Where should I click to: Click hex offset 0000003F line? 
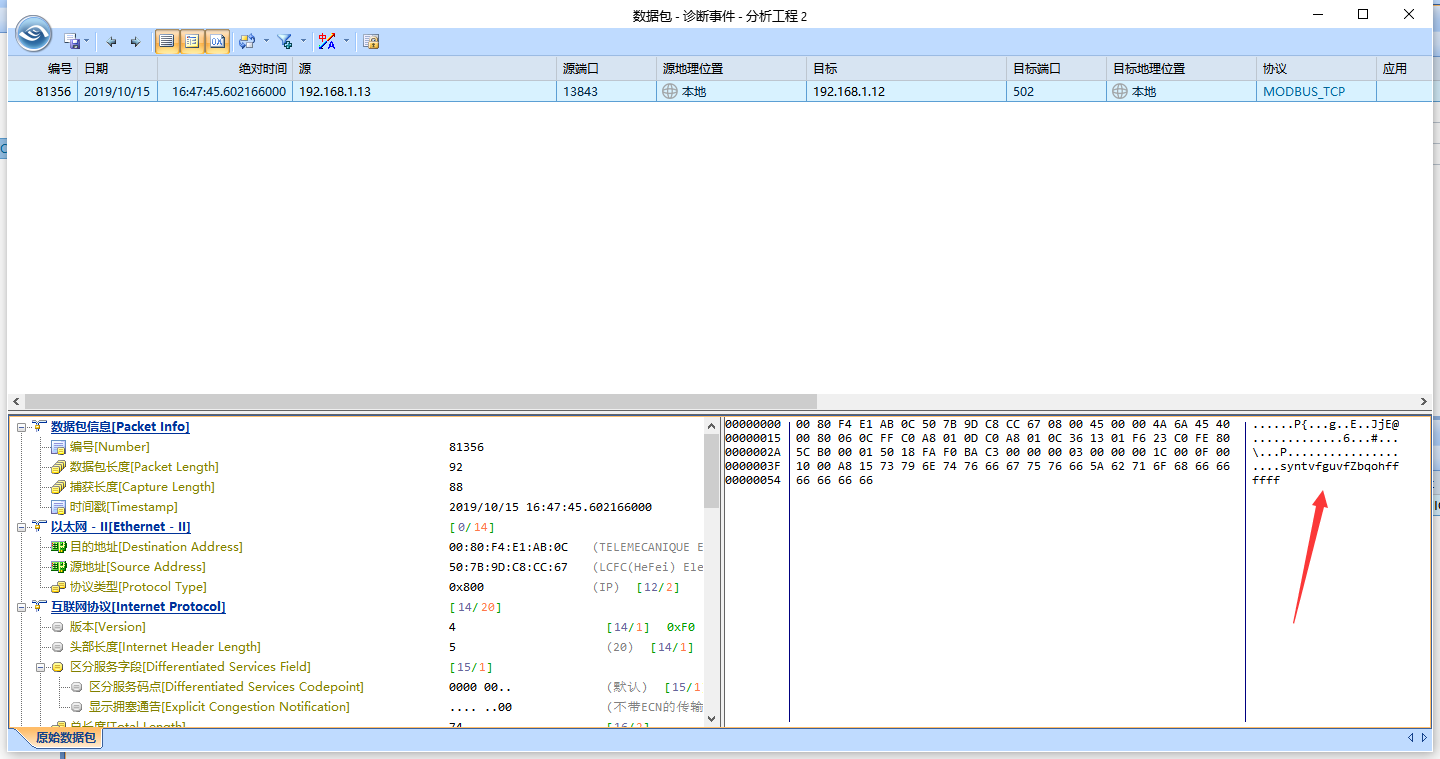click(753, 466)
